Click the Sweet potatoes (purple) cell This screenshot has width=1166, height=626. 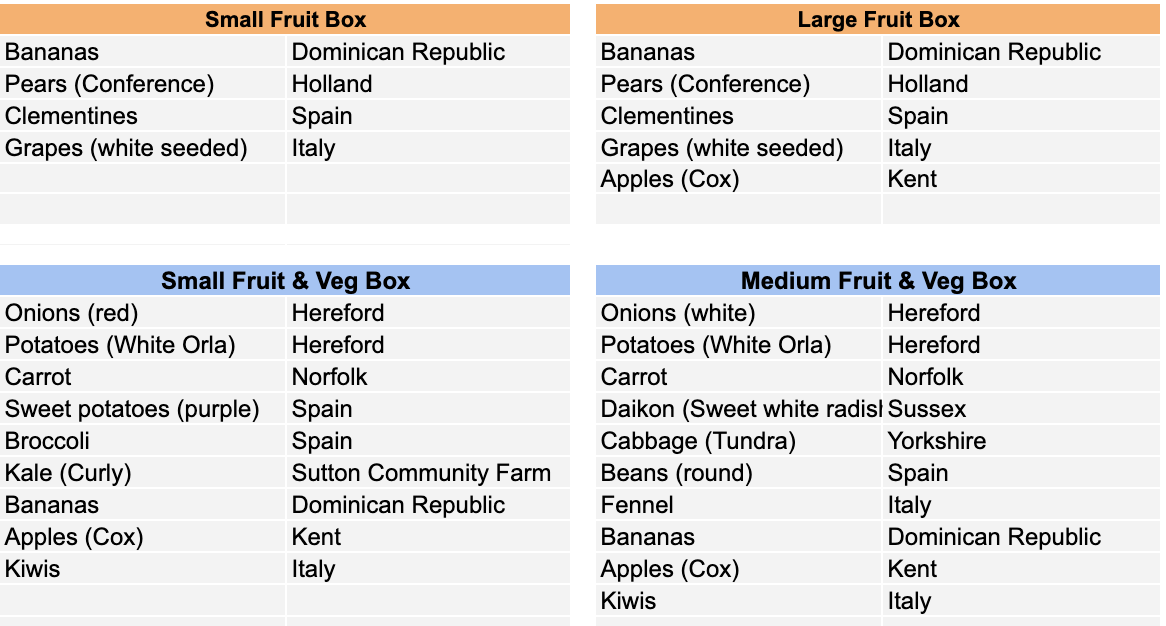[x=142, y=409]
